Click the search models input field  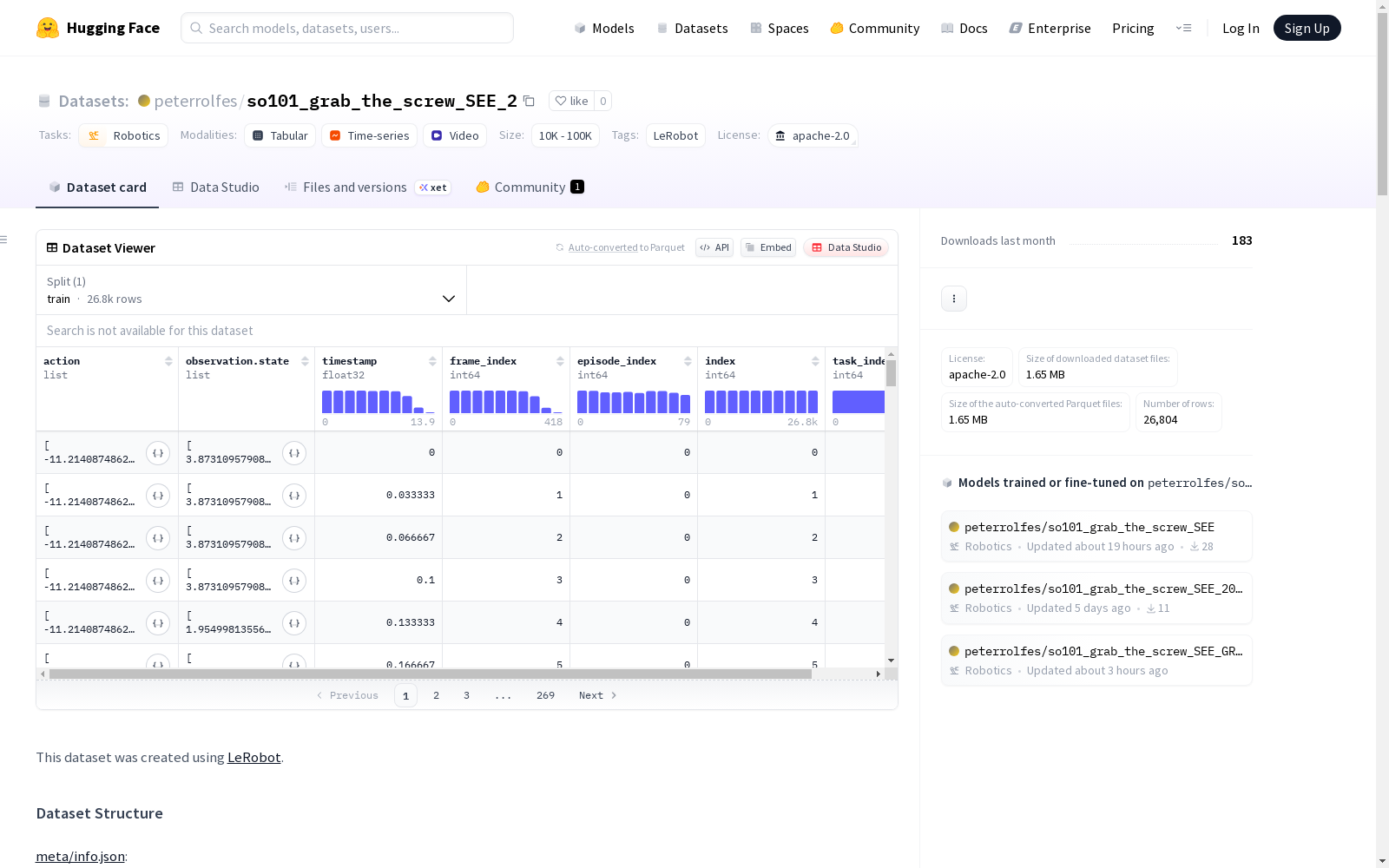coord(347,28)
